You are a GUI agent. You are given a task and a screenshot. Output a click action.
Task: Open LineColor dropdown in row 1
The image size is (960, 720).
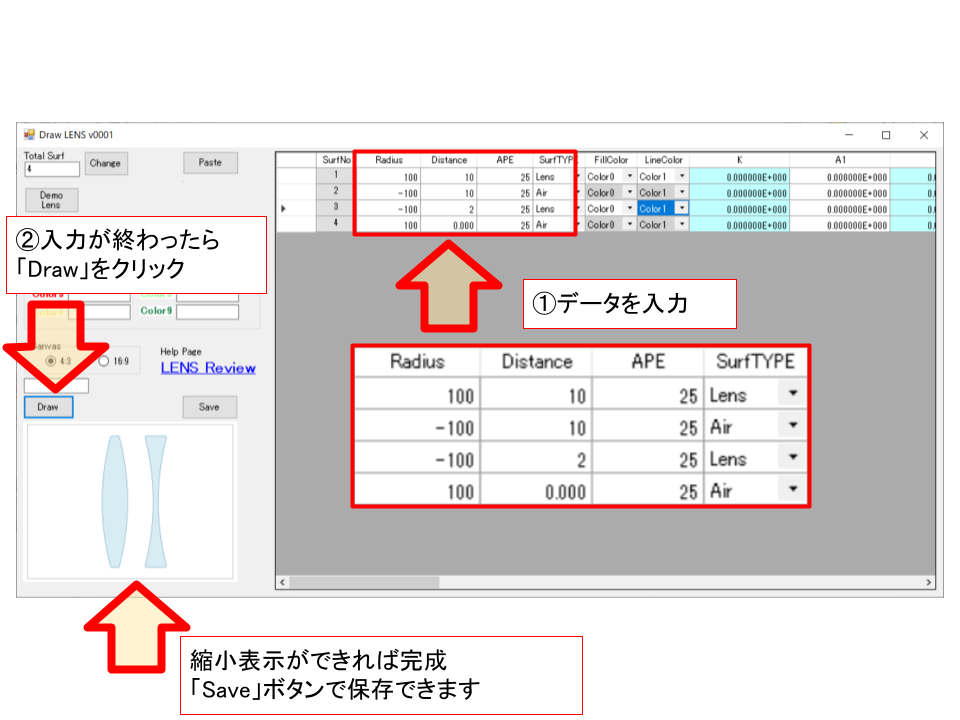point(682,176)
